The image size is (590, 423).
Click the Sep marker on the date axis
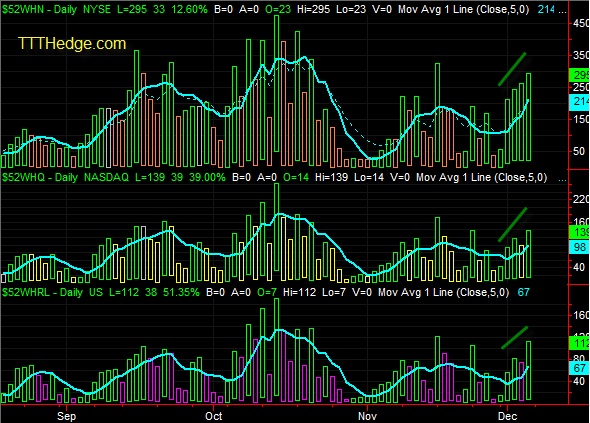(67, 416)
